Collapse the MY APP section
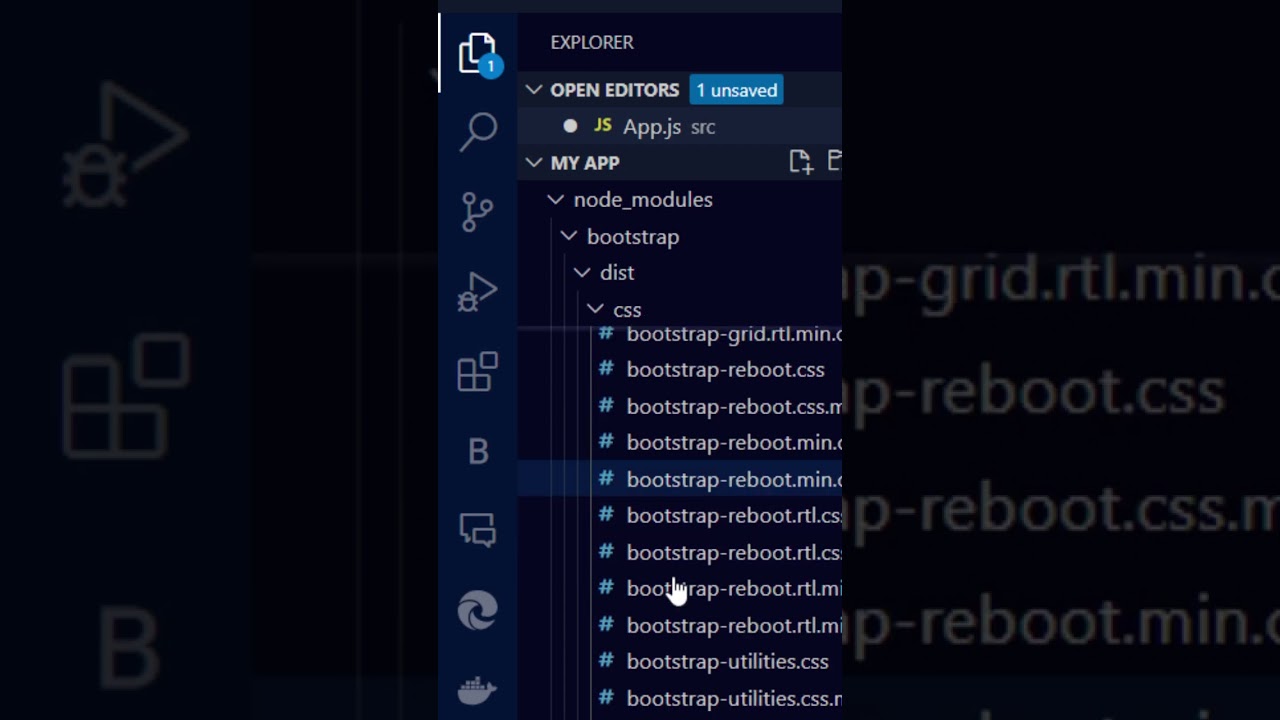This screenshot has width=1280, height=720. coord(534,163)
